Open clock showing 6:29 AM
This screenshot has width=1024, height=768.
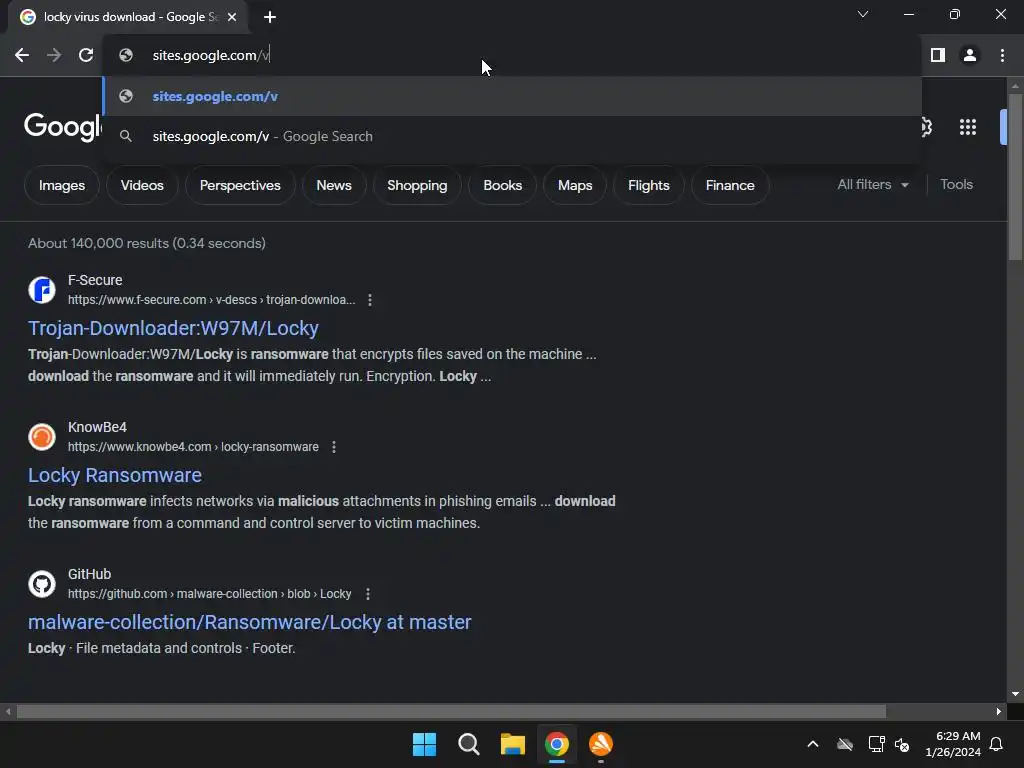(953, 744)
